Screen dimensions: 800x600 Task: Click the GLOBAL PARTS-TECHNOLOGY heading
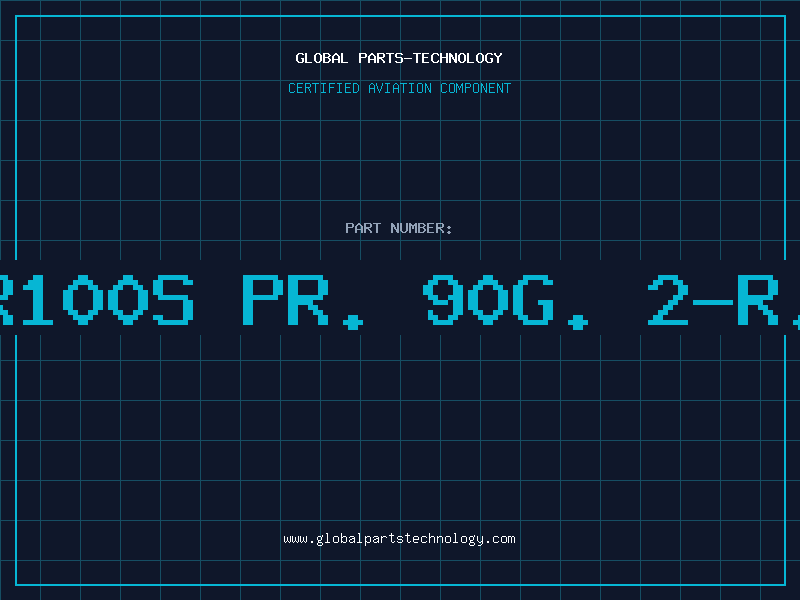coord(399,58)
